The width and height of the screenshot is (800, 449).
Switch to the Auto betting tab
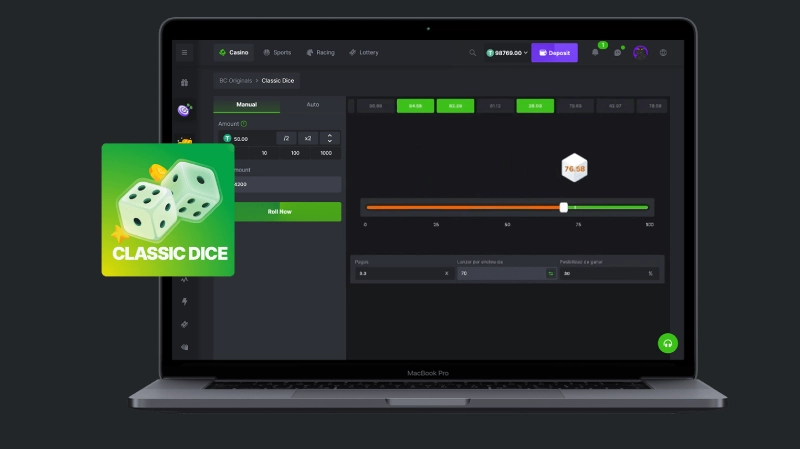pyautogui.click(x=312, y=104)
